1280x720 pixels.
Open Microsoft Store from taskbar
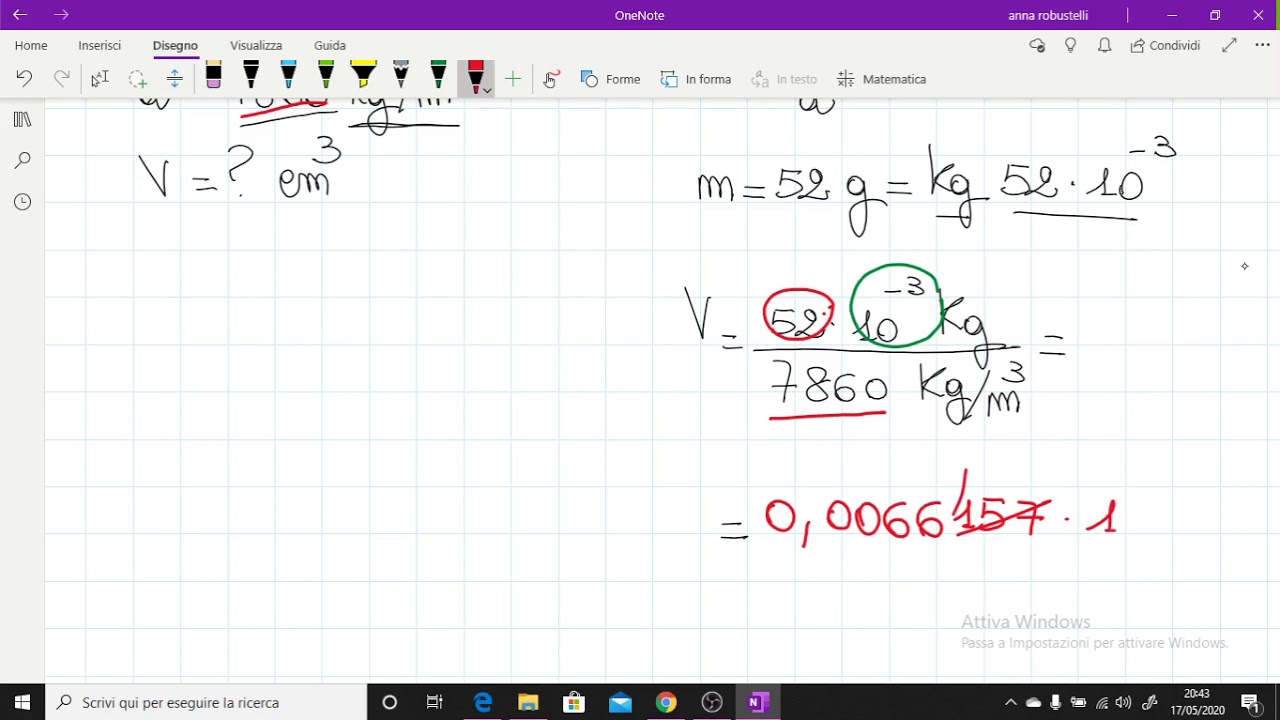(x=574, y=702)
